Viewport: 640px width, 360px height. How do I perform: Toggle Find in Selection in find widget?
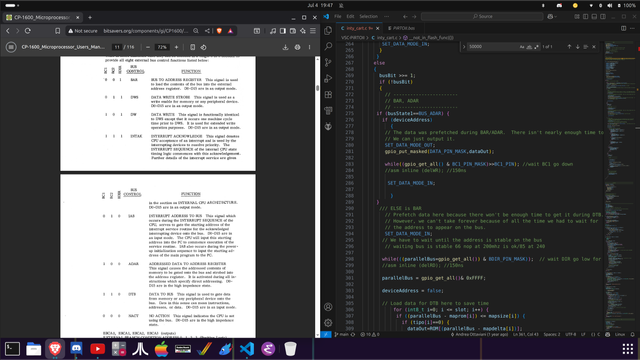click(586, 47)
